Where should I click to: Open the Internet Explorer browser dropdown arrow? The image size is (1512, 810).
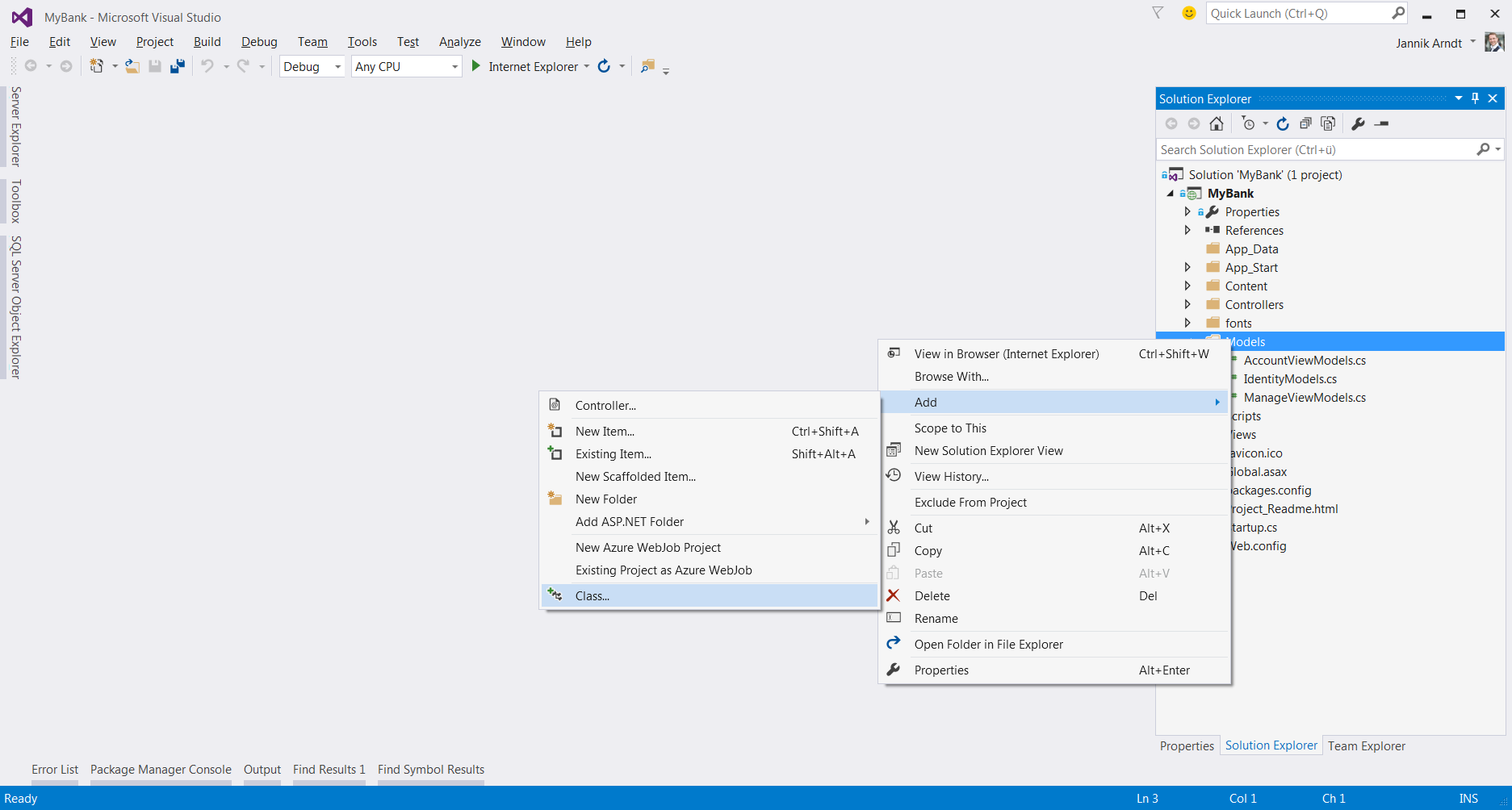[587, 66]
